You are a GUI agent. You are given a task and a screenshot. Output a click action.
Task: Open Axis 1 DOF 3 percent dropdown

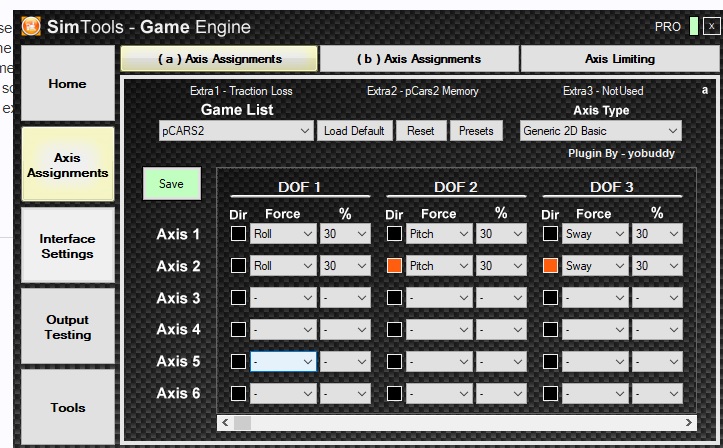(x=657, y=234)
